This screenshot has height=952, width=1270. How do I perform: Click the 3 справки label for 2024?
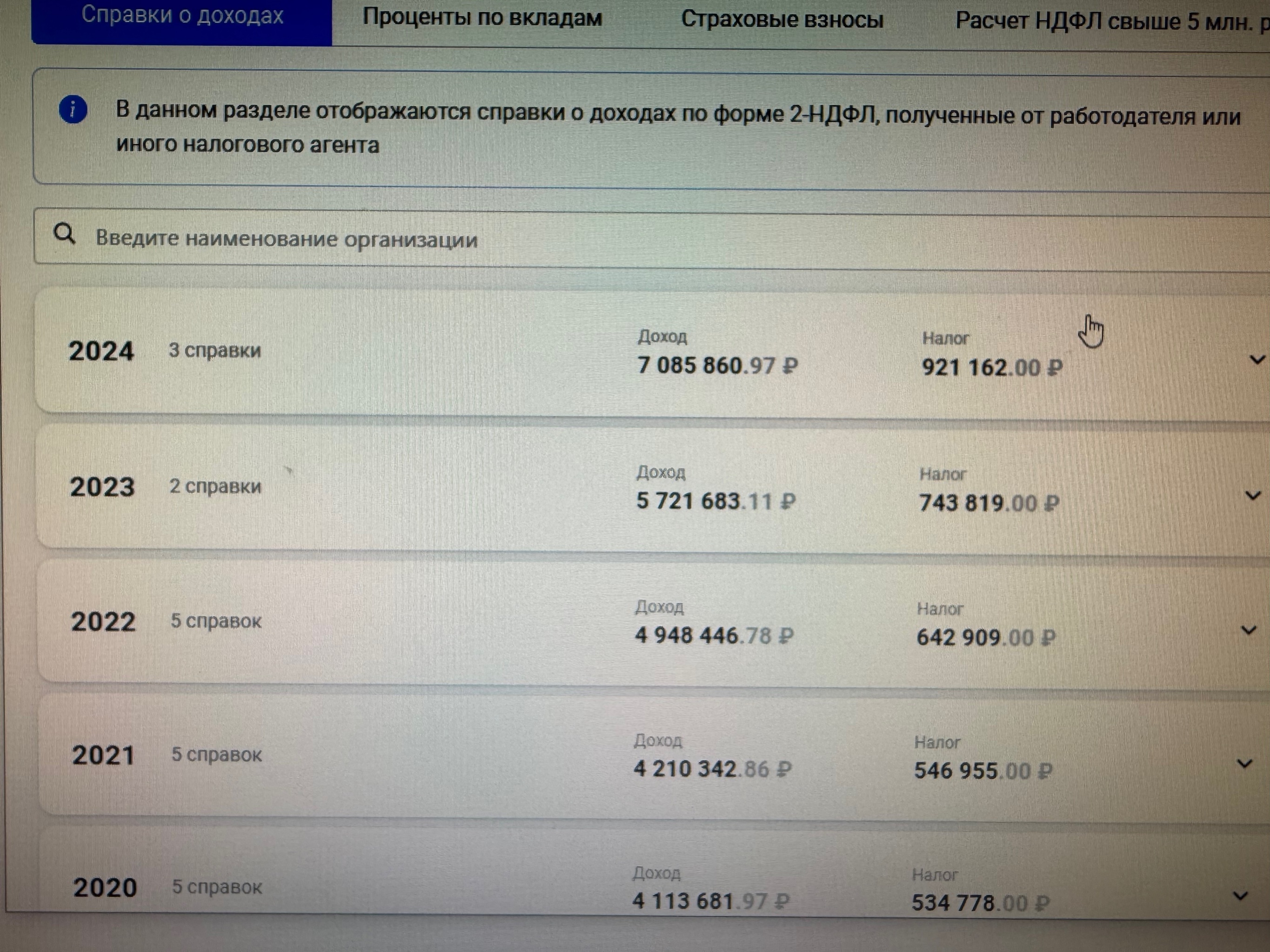[x=215, y=350]
